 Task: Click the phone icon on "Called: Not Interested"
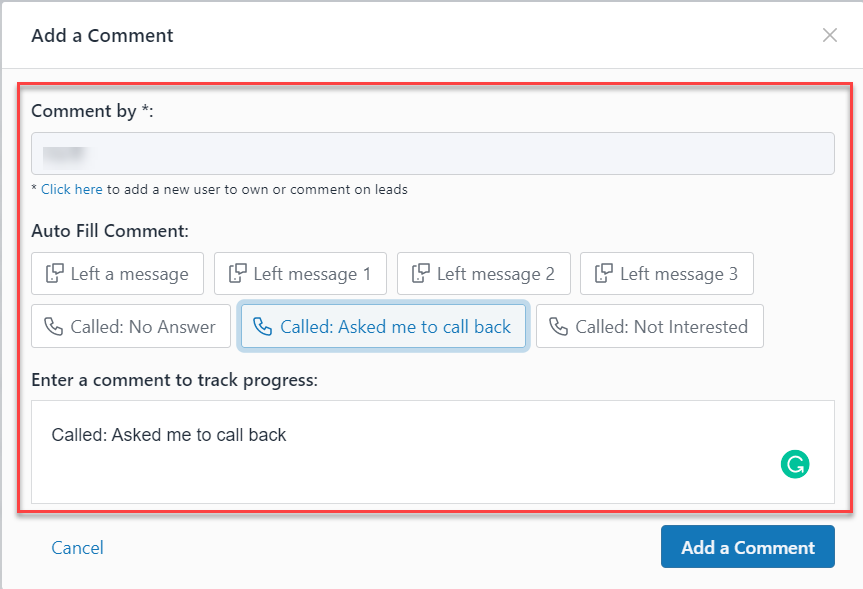pyautogui.click(x=558, y=326)
